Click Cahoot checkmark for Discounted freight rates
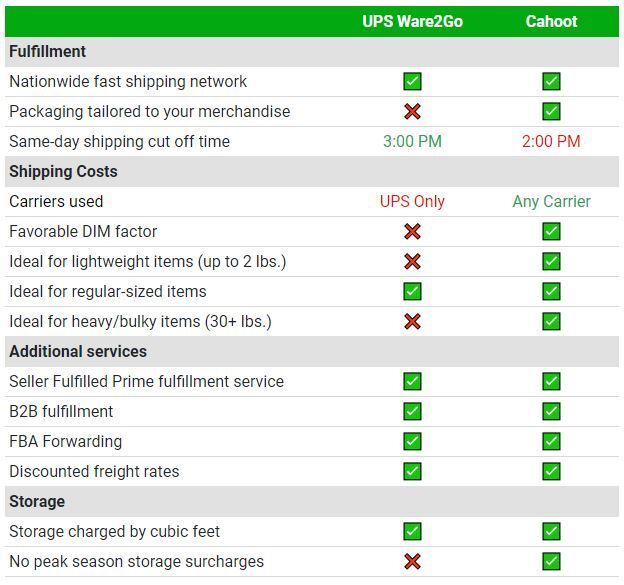Screen dimensions: 624x585 [551, 471]
